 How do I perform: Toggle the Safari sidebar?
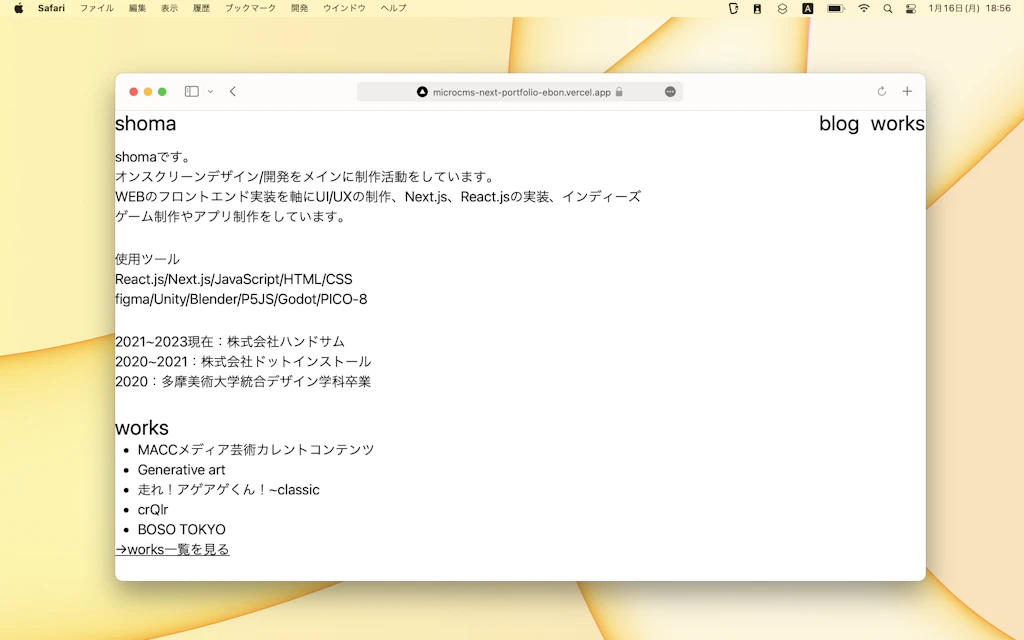pos(191,92)
